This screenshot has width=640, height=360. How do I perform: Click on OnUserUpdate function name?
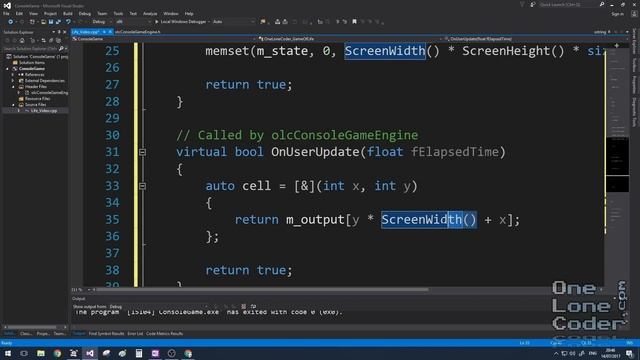pos(315,152)
